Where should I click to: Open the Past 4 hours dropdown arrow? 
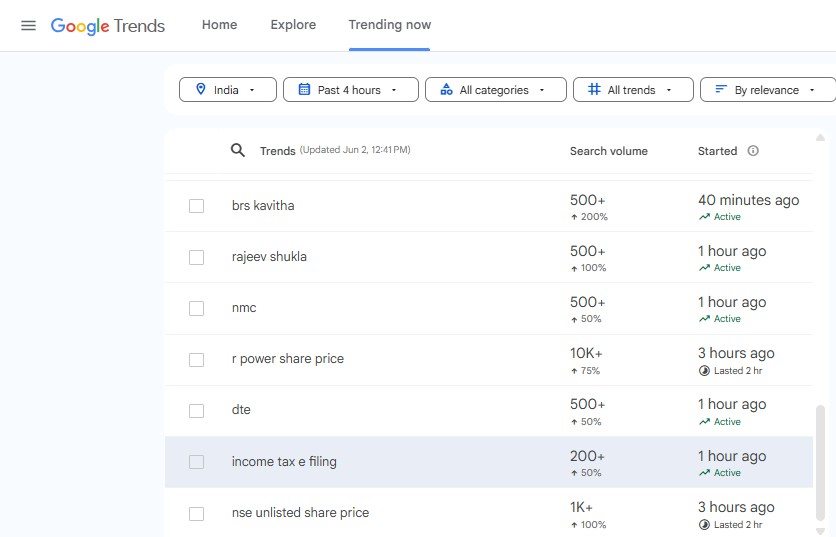point(394,90)
